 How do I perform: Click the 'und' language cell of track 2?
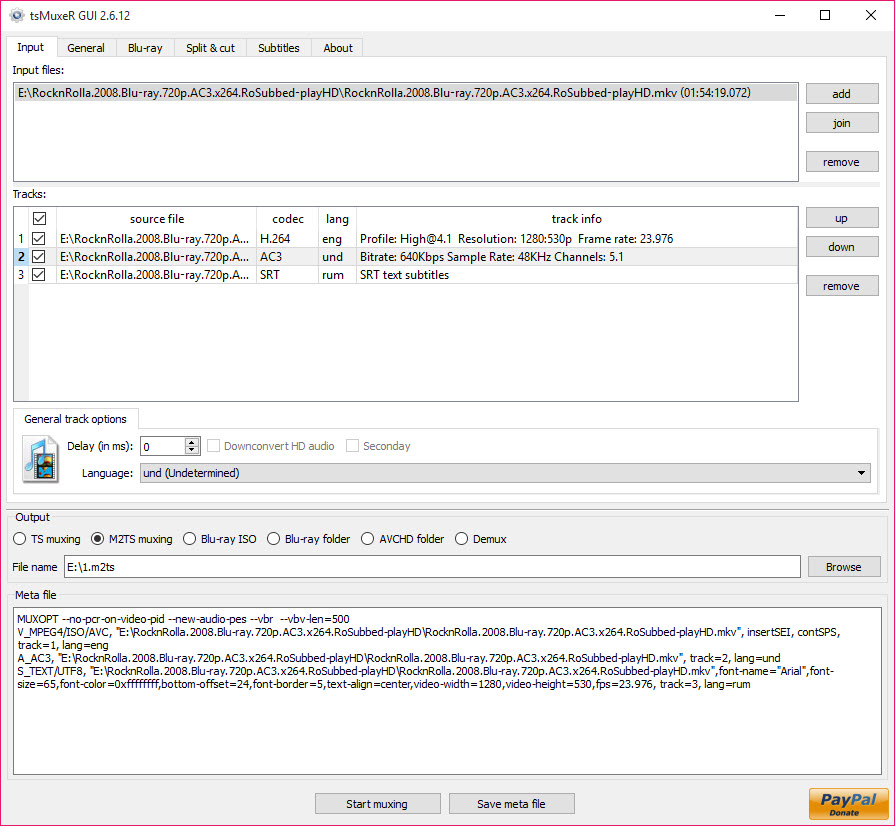point(337,257)
